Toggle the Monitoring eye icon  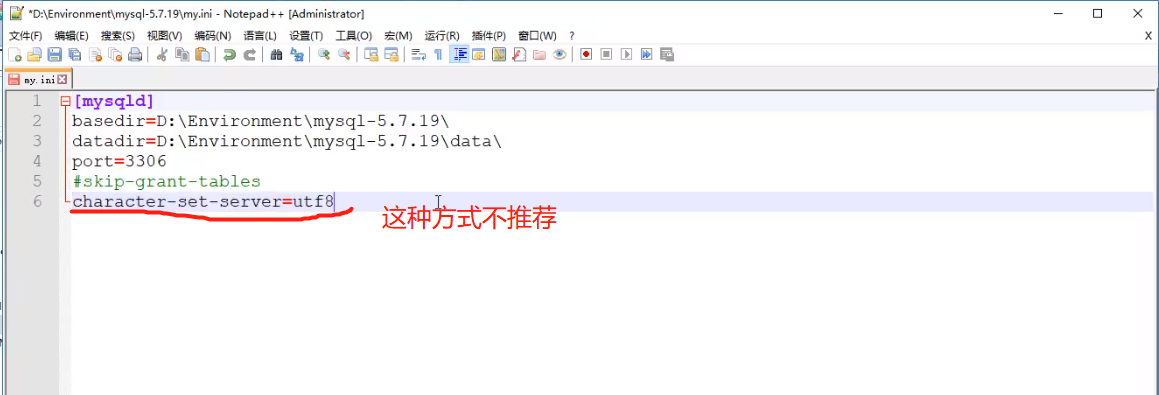coord(560,54)
